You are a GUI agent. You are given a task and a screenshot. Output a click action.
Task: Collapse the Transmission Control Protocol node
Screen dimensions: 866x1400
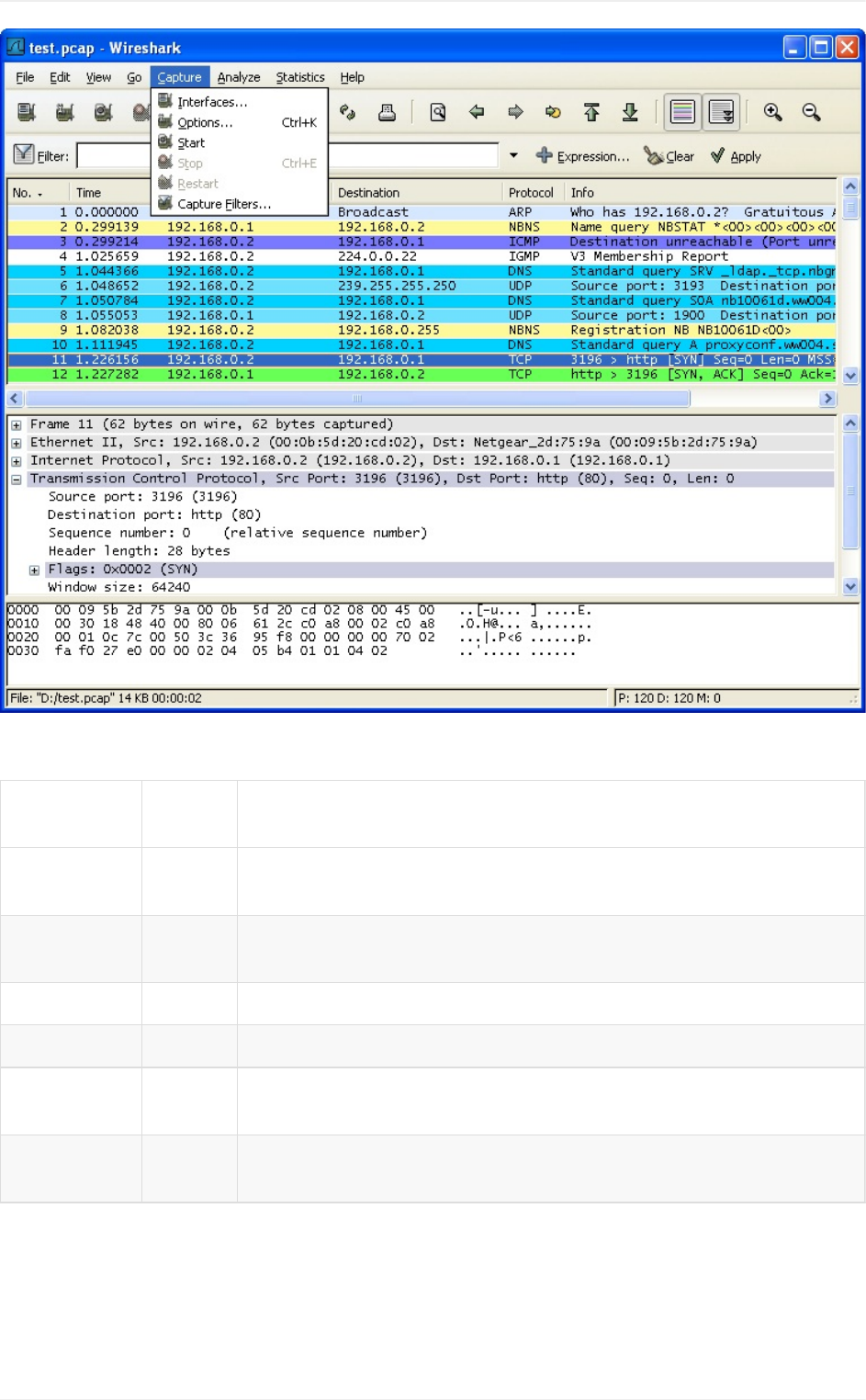pyautogui.click(x=17, y=480)
